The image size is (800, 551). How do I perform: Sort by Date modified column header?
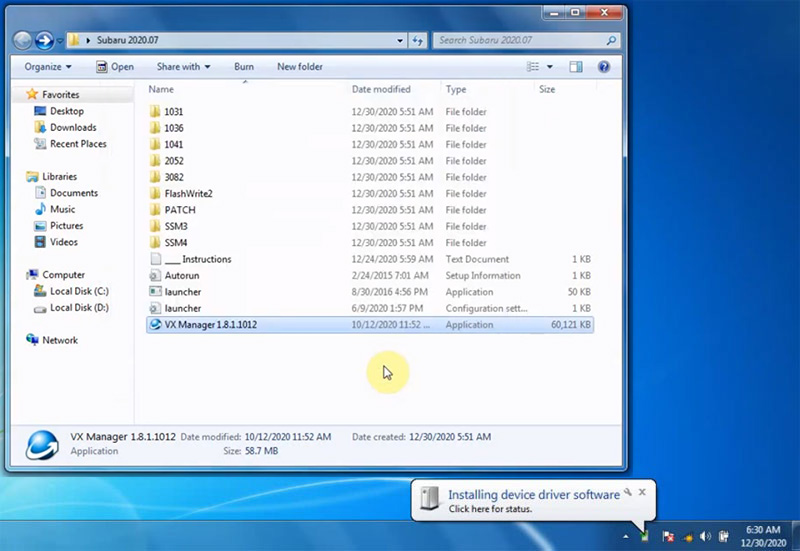[x=381, y=89]
